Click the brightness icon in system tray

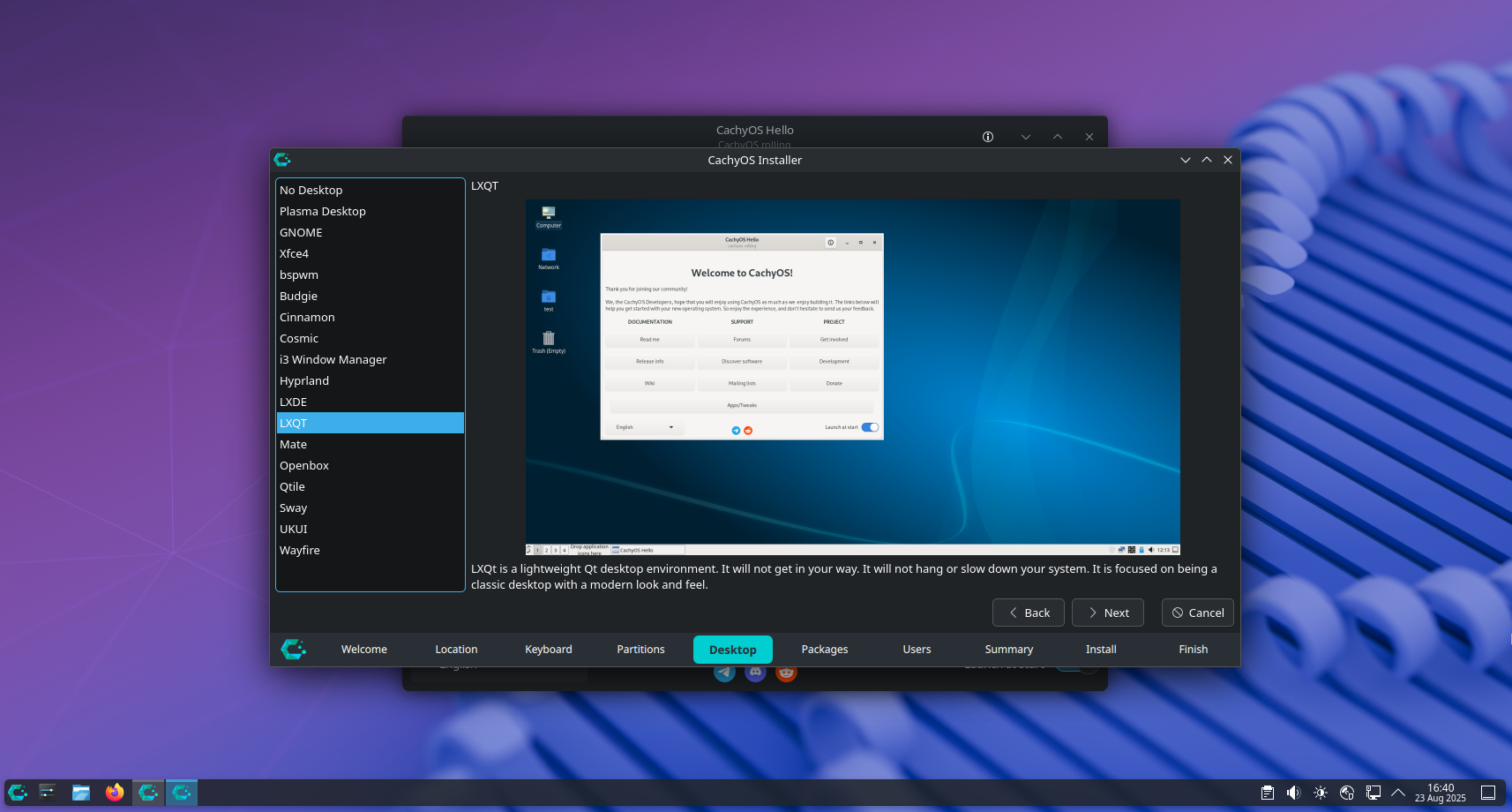[1321, 793]
